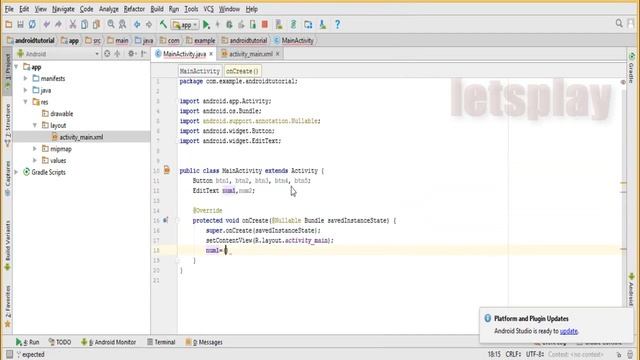This screenshot has height=360, width=640.
Task: Click the Debug app bug icon
Action: 229,24
